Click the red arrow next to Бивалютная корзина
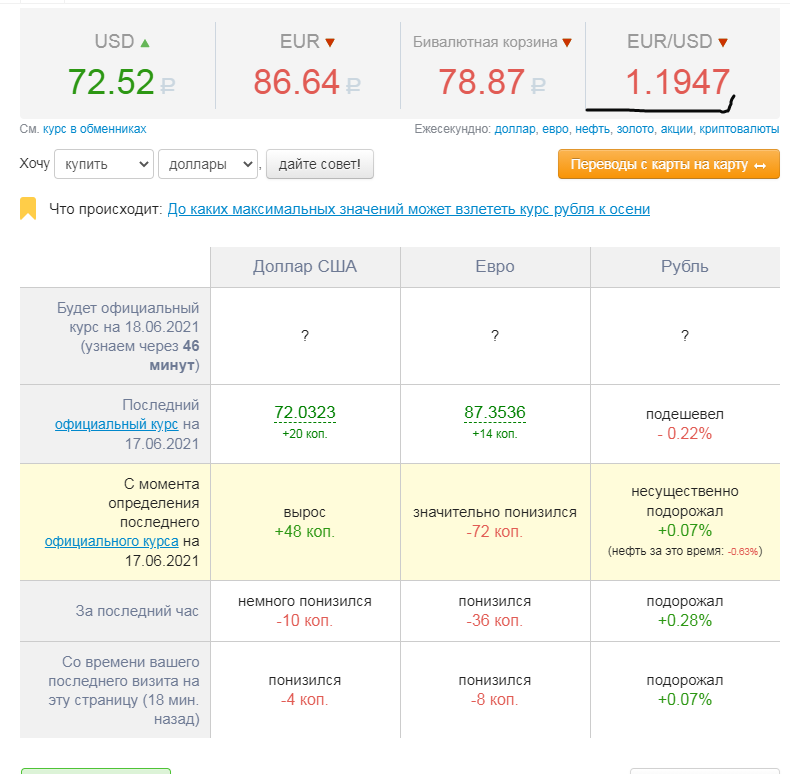790x774 pixels. pyautogui.click(x=567, y=43)
